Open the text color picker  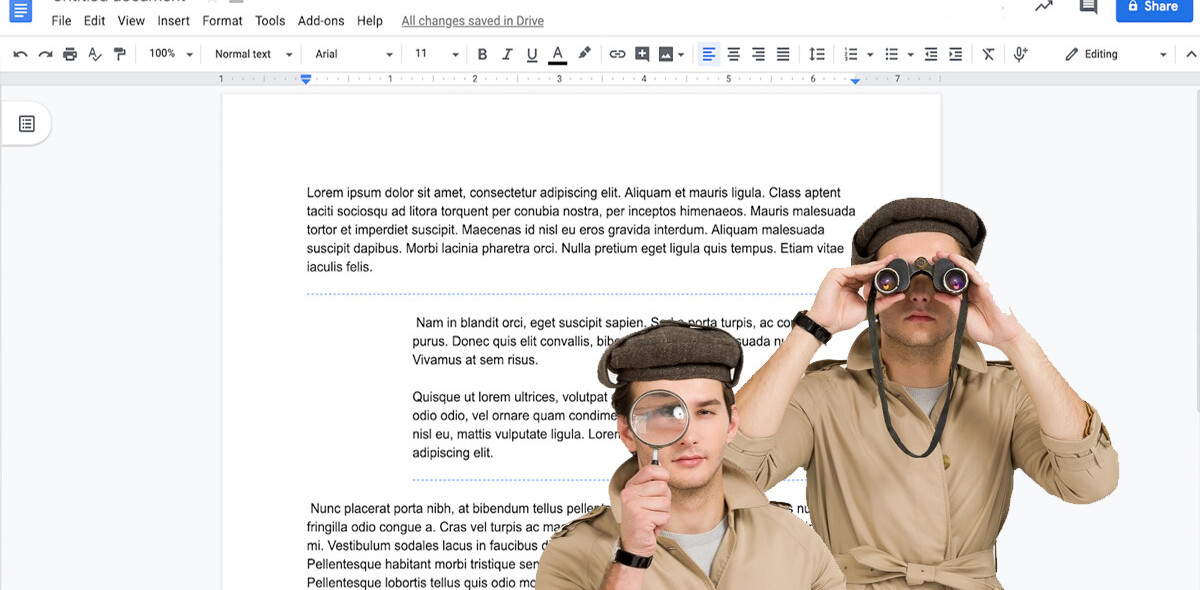(557, 54)
